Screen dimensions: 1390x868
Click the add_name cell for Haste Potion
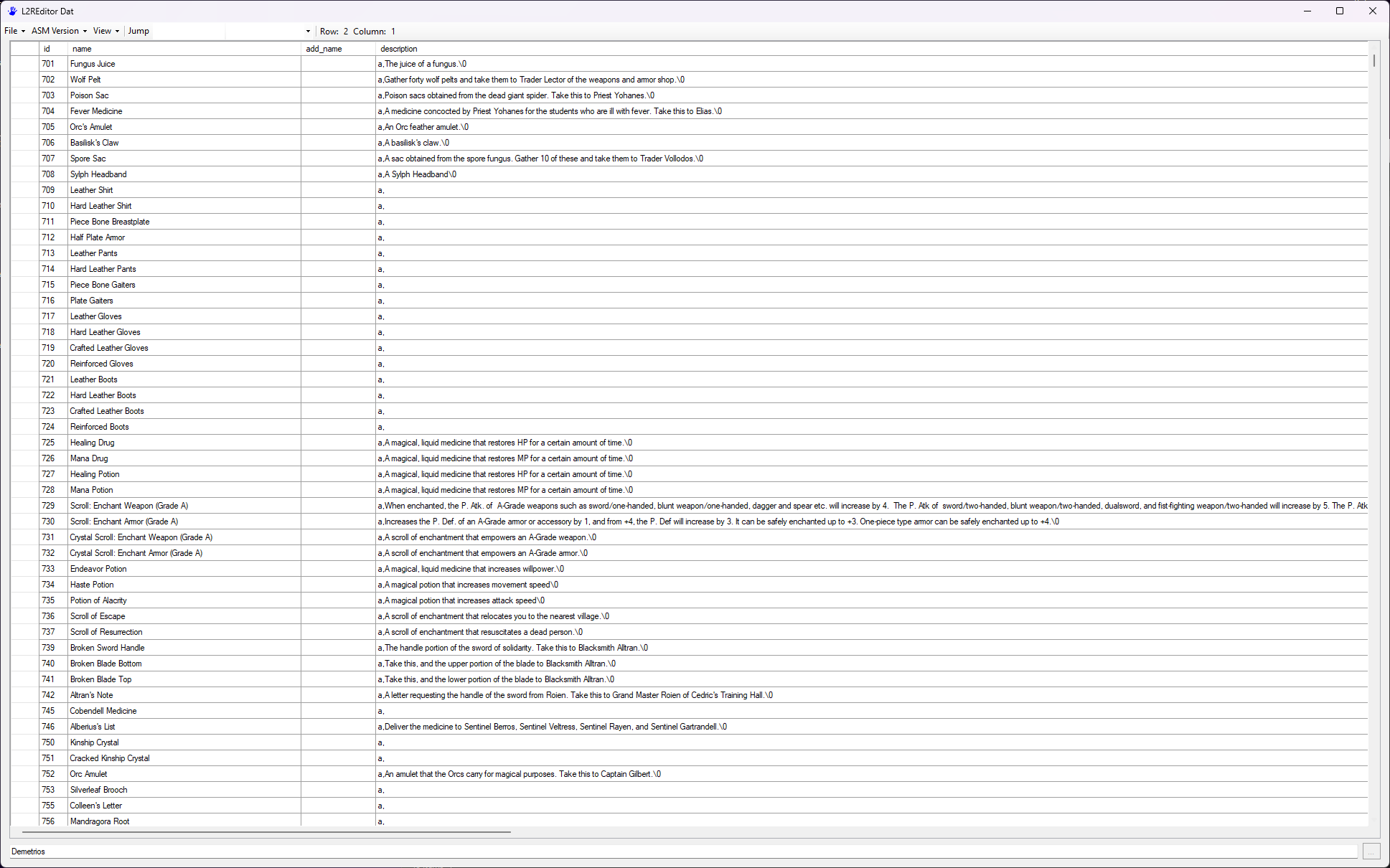(338, 585)
